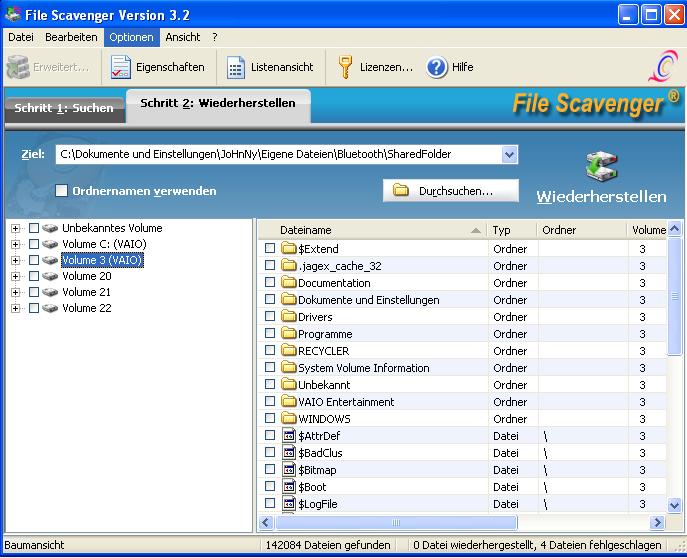Switch to Schritt 1: Suchen tab
This screenshot has height=558, width=687.
tap(64, 108)
